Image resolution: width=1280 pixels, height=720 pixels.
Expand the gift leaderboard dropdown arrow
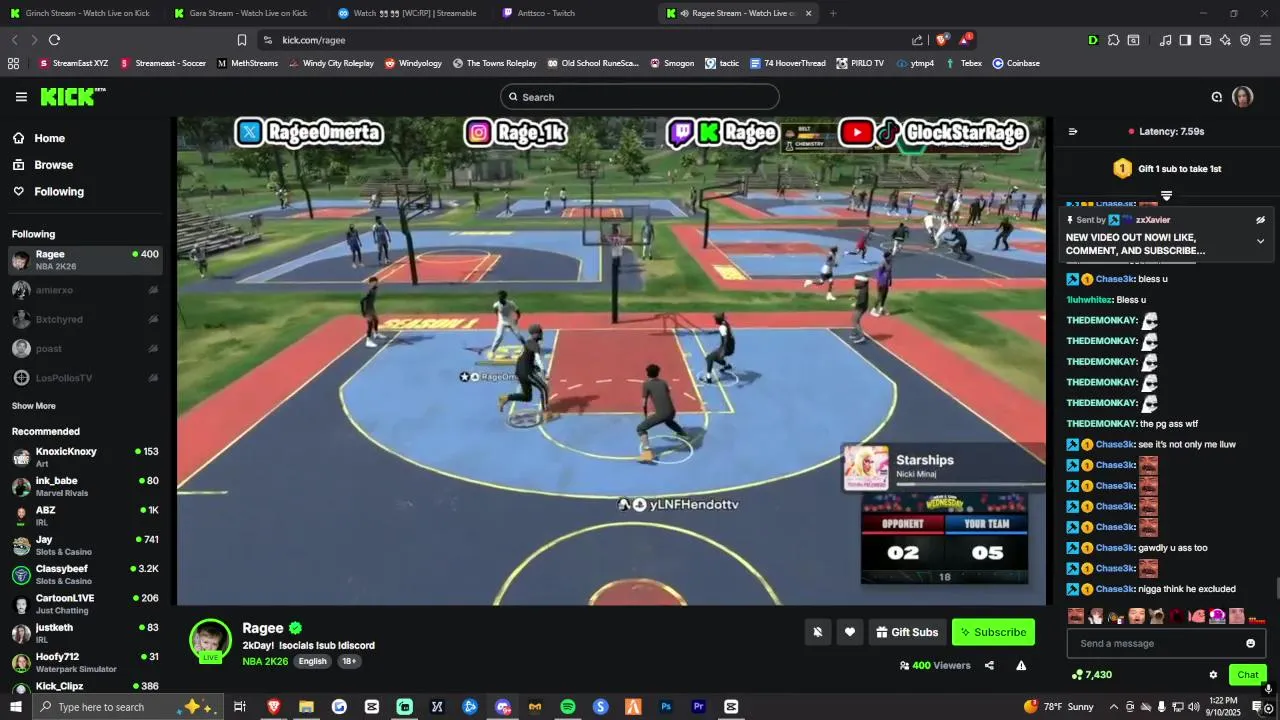click(x=1166, y=196)
